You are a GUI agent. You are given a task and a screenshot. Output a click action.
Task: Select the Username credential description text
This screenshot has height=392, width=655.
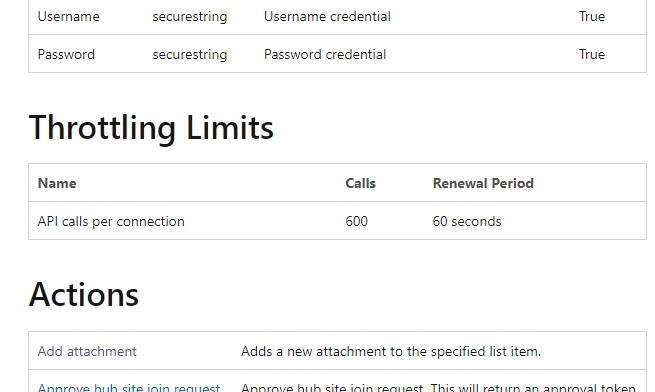pyautogui.click(x=327, y=16)
